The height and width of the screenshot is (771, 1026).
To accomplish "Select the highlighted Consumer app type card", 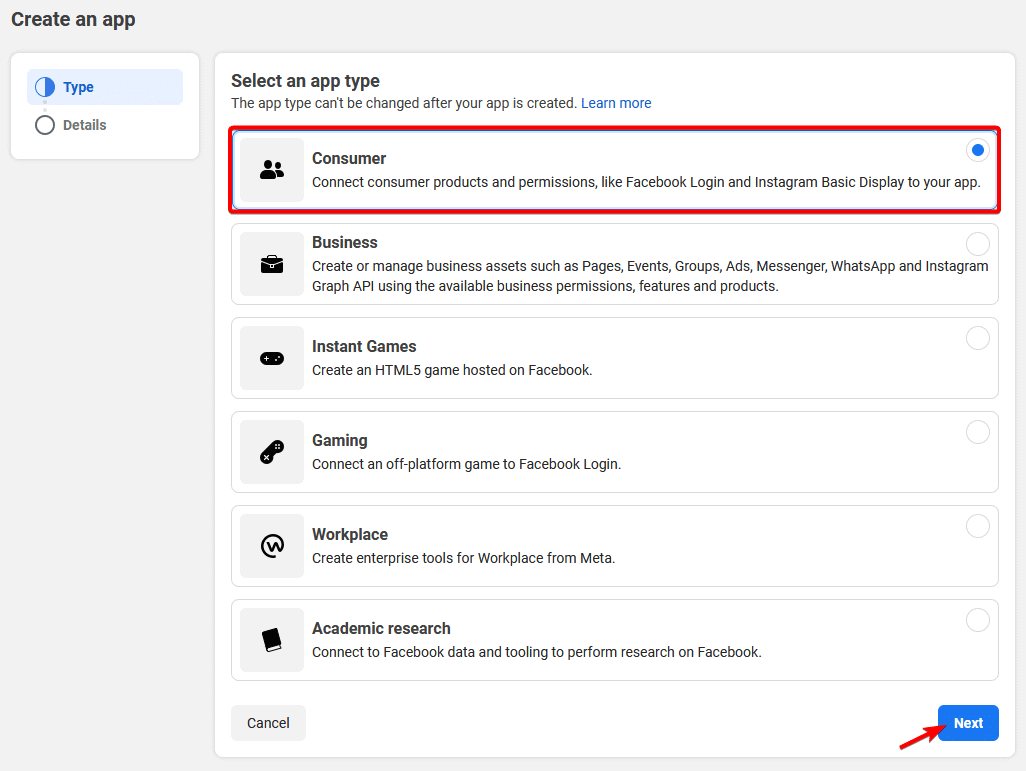I will point(614,170).
